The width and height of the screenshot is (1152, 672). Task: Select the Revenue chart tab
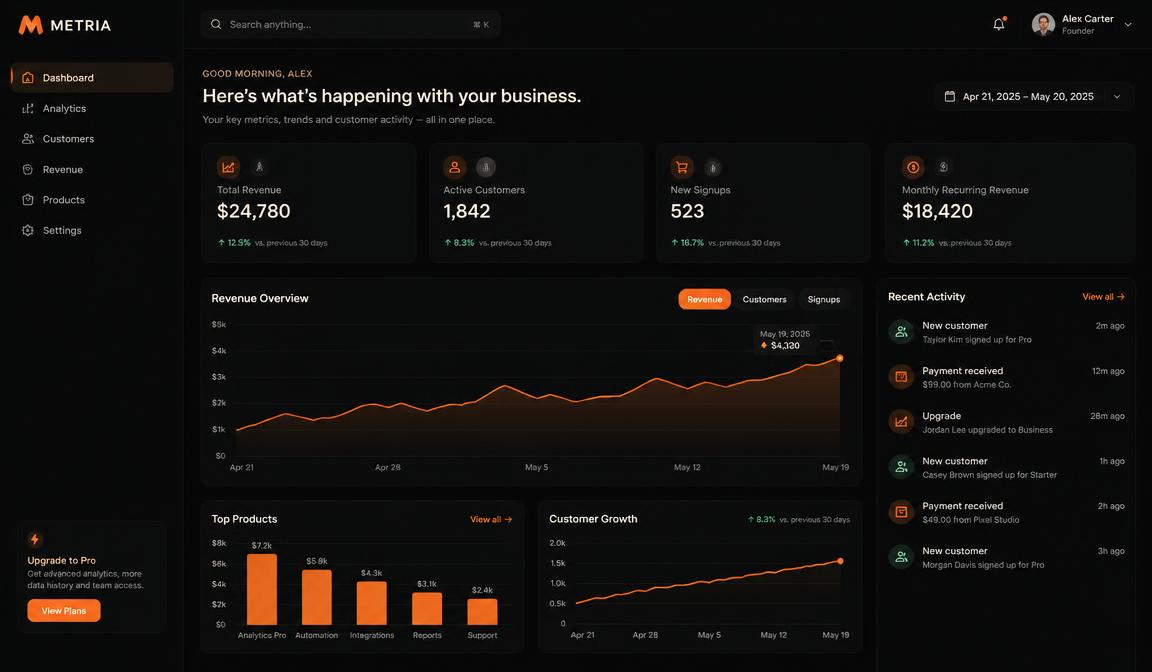point(705,299)
